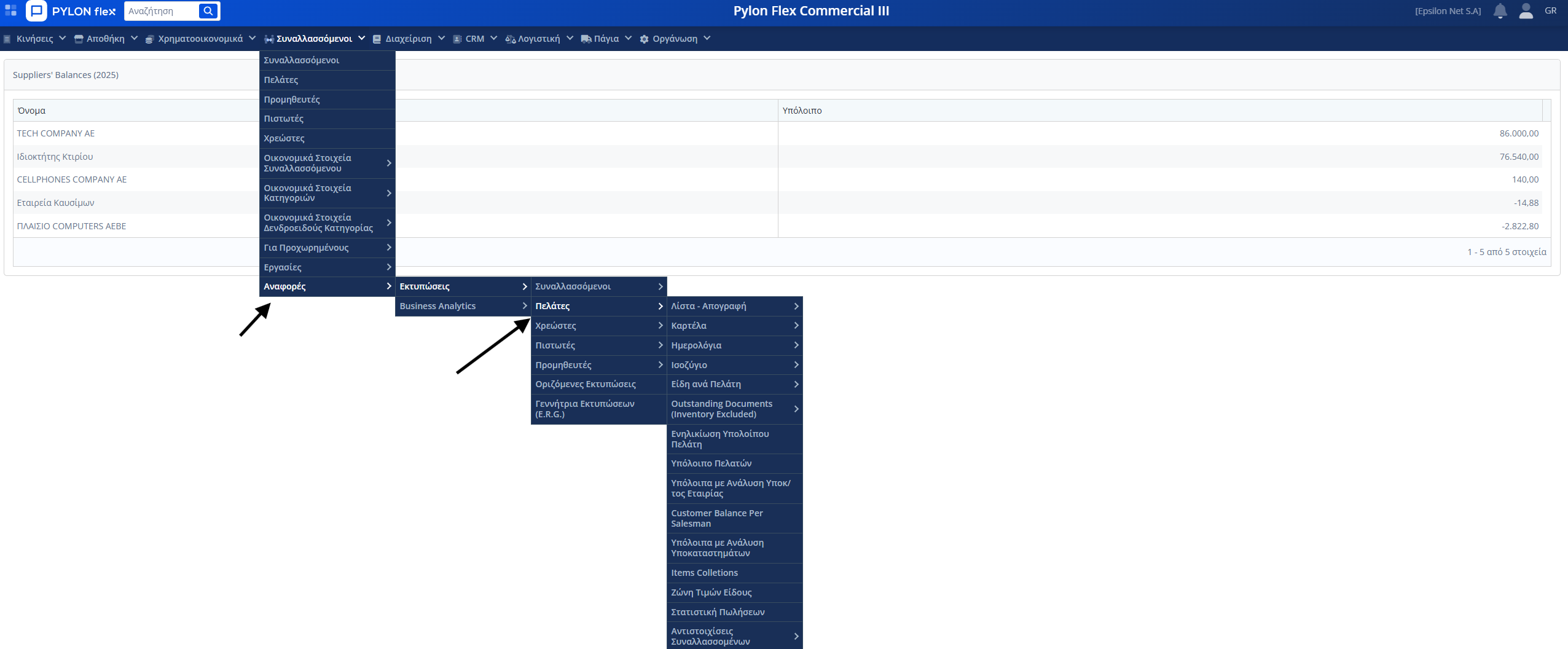
Task: Select Ενηλικίωση Υπολοίπου Πελάτη report
Action: pos(734,439)
